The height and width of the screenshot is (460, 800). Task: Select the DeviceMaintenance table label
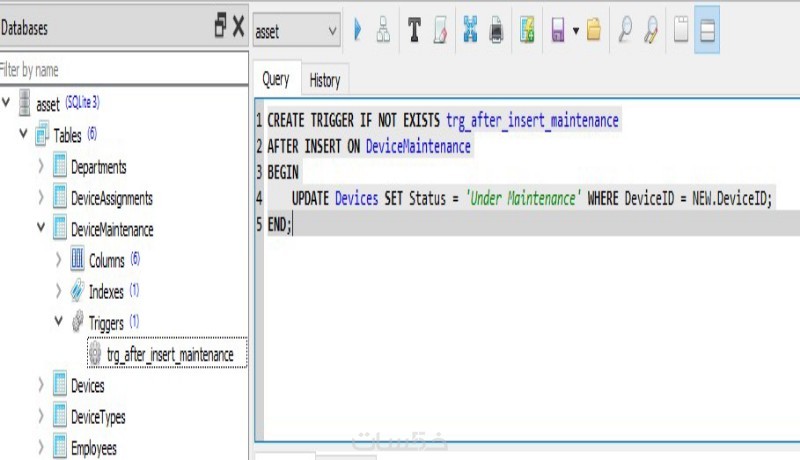(x=112, y=229)
